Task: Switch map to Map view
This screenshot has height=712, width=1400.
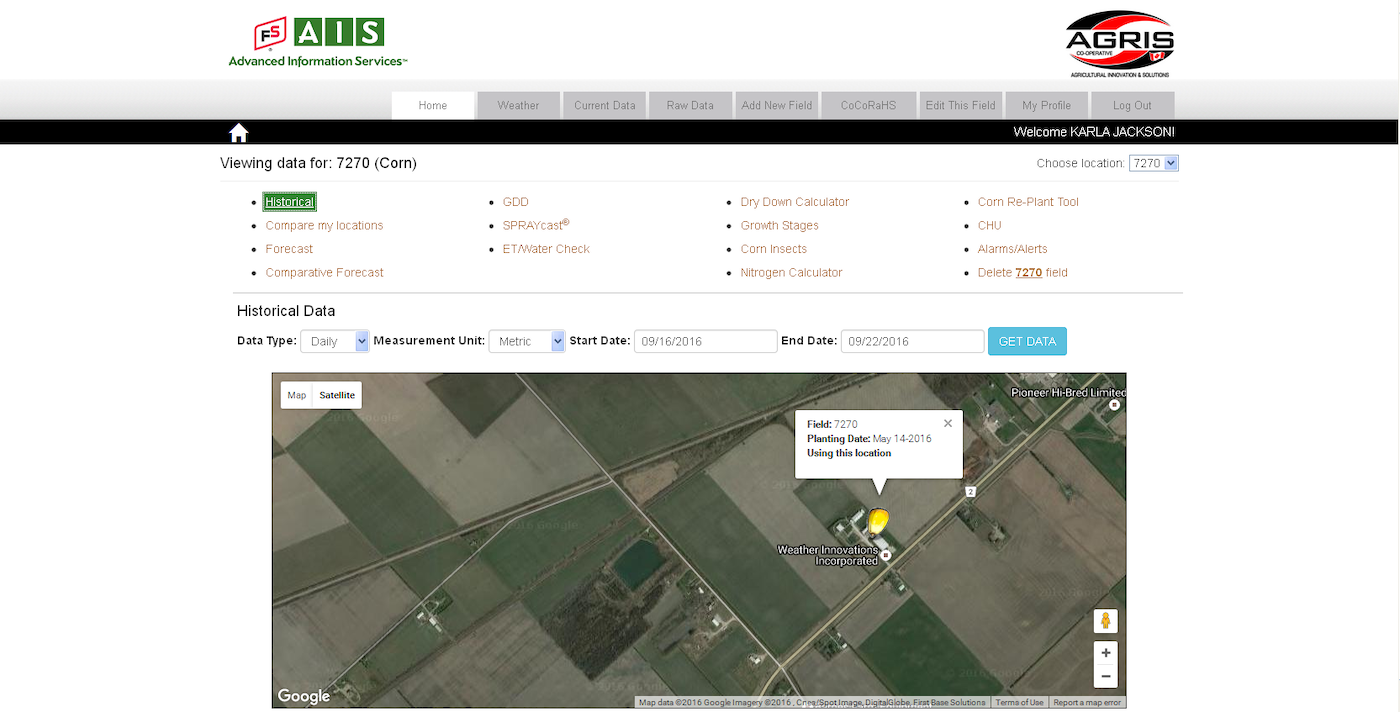Action: point(297,395)
